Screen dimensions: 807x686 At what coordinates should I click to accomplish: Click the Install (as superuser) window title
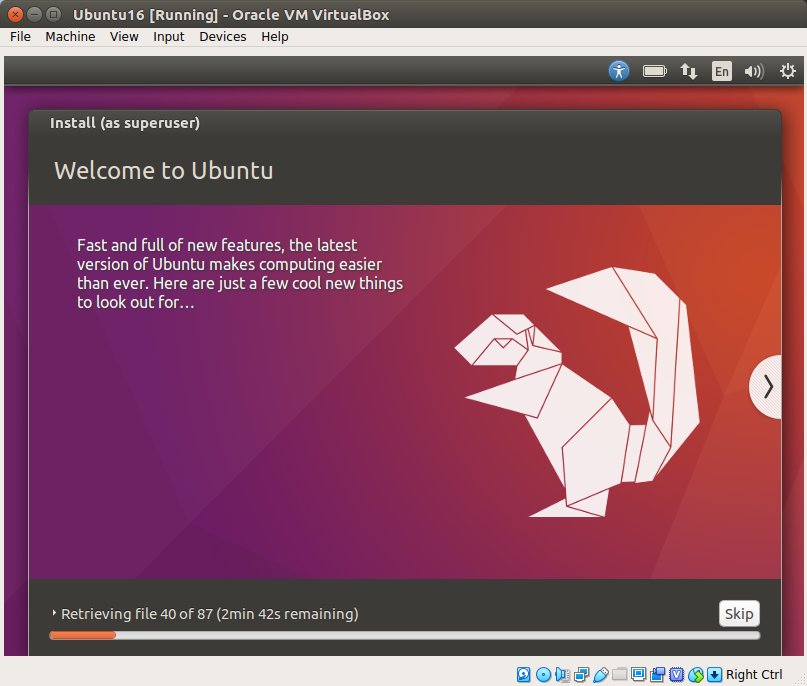tap(125, 123)
